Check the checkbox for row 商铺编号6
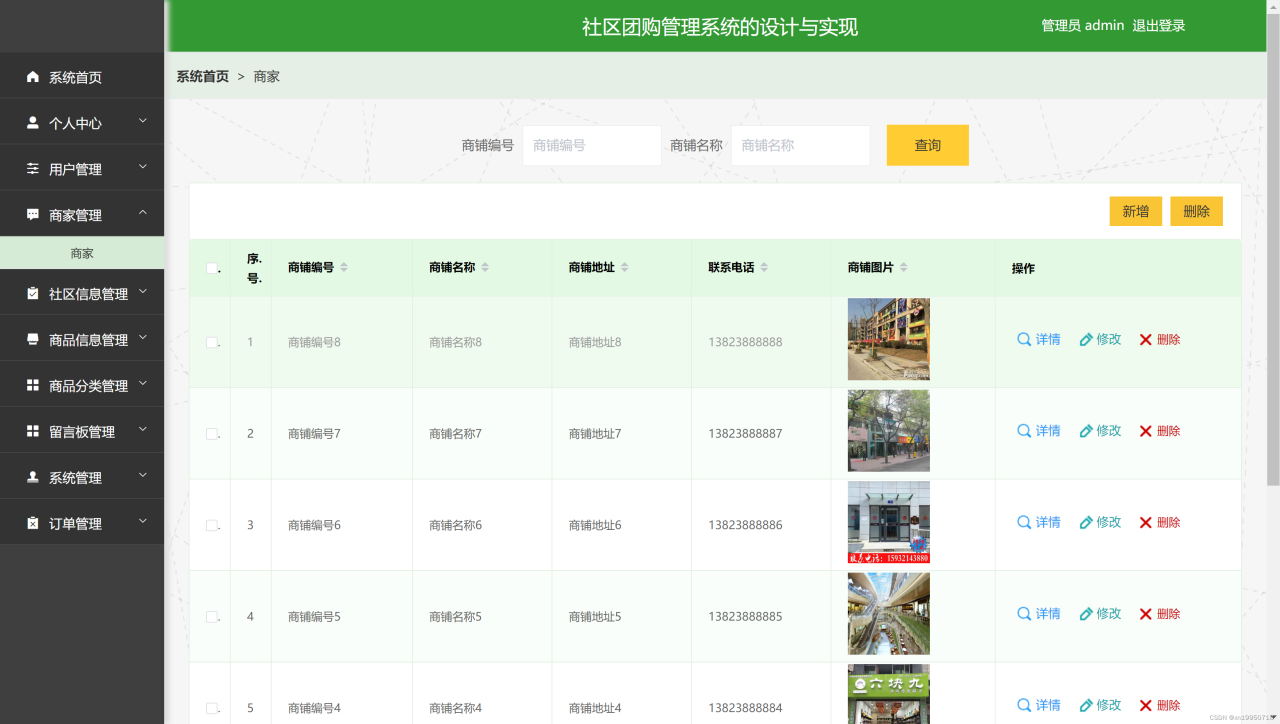 (x=212, y=525)
